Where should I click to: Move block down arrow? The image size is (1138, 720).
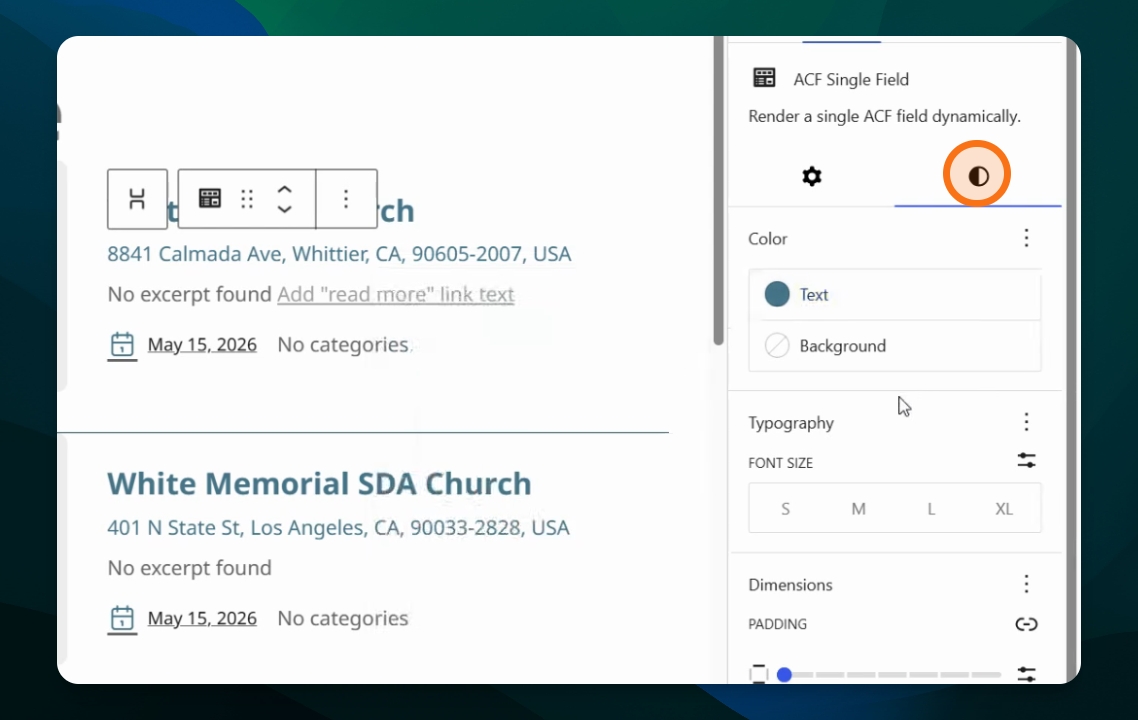coord(284,209)
